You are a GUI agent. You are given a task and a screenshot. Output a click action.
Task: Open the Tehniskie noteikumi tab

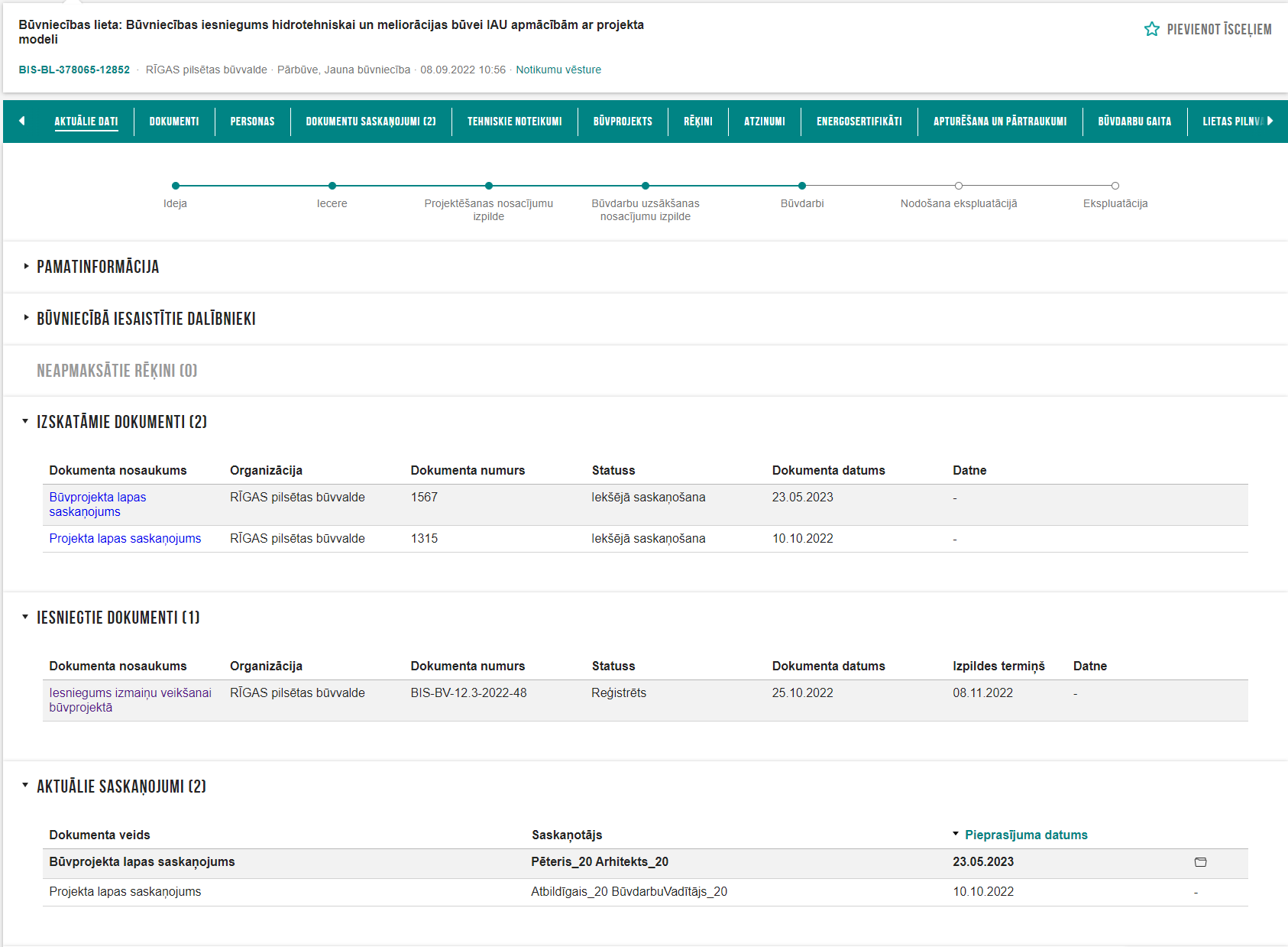(x=514, y=122)
